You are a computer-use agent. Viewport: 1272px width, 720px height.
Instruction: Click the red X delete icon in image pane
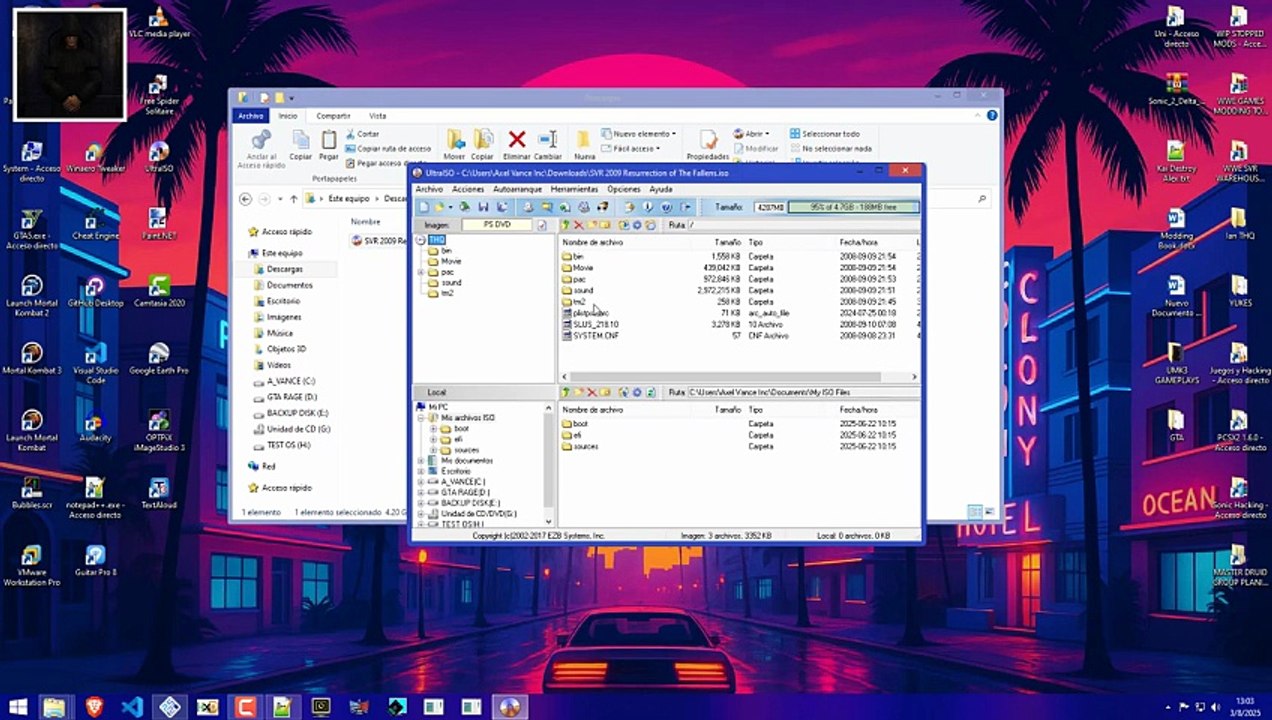[x=578, y=225]
